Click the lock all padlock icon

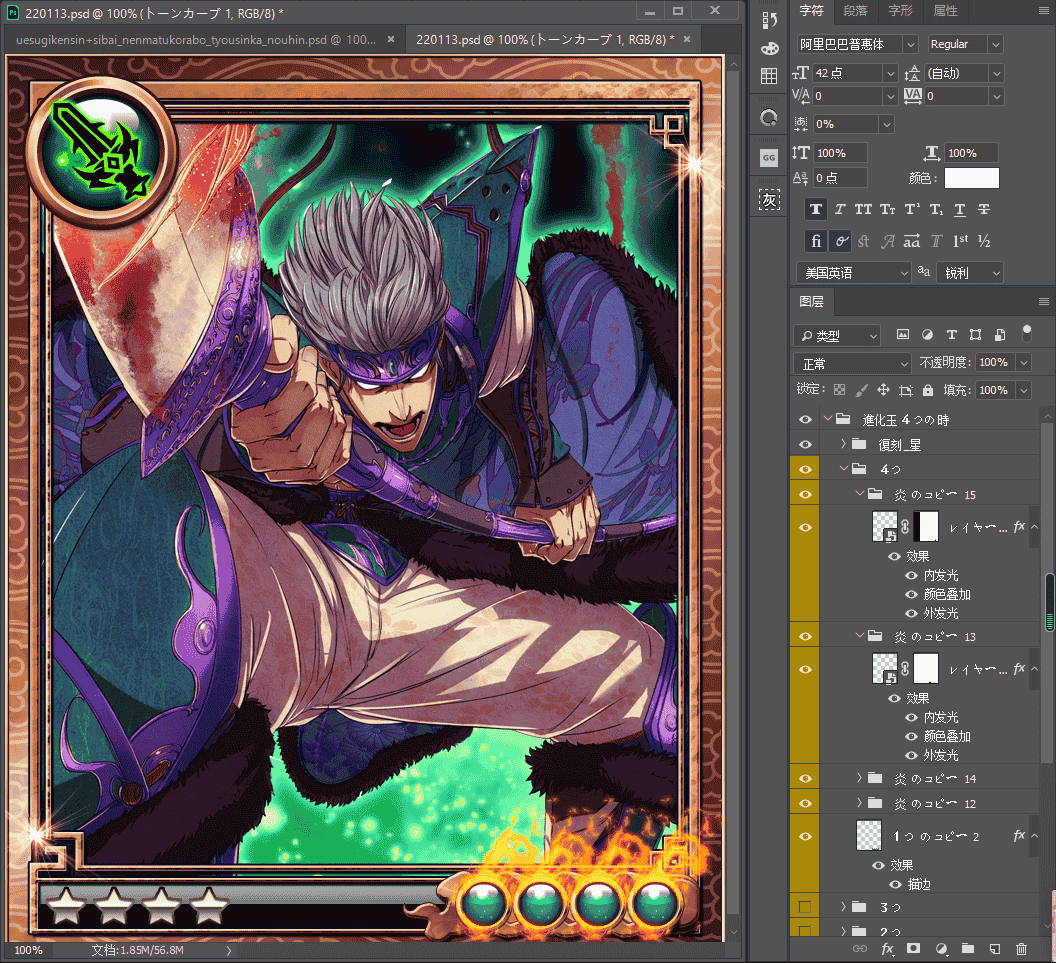tap(928, 390)
